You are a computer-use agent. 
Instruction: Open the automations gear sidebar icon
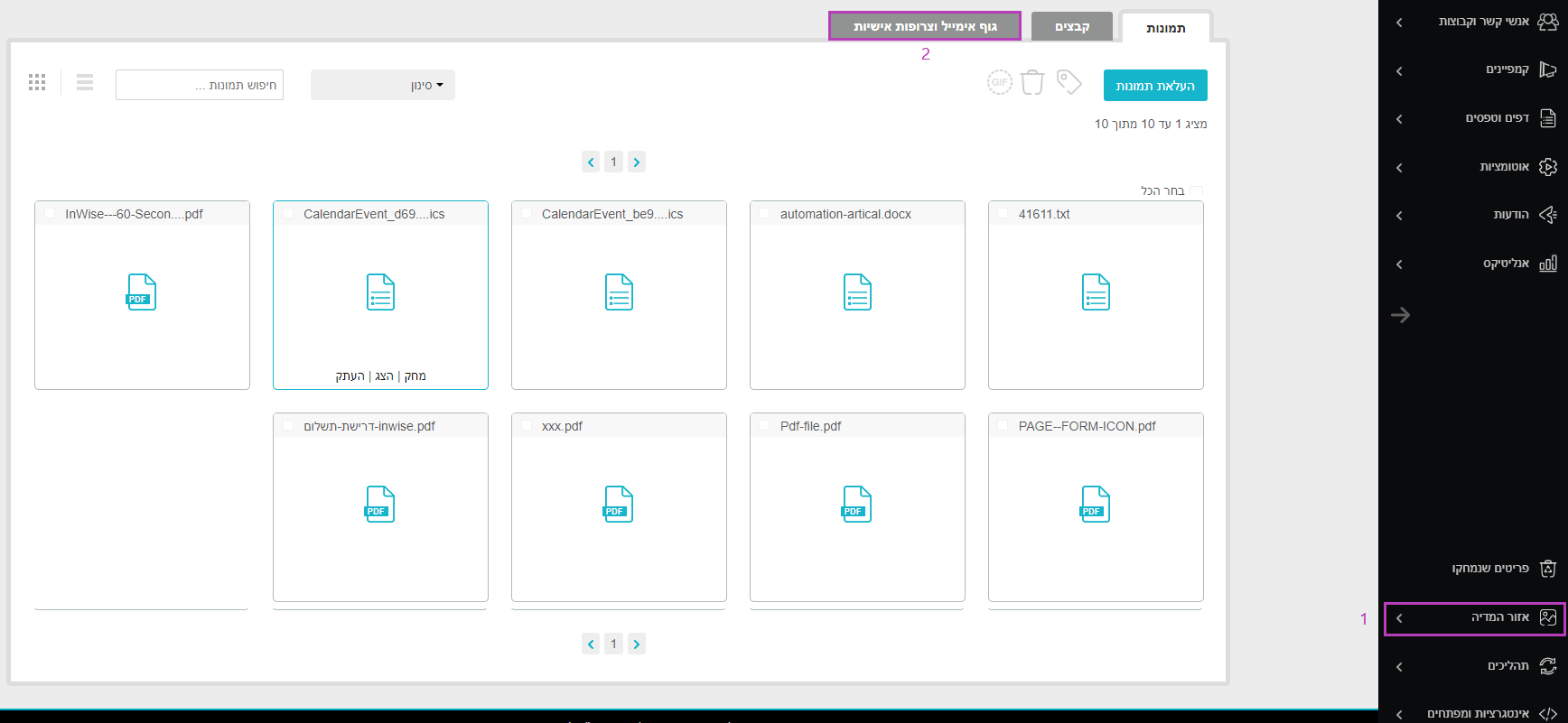1547,167
